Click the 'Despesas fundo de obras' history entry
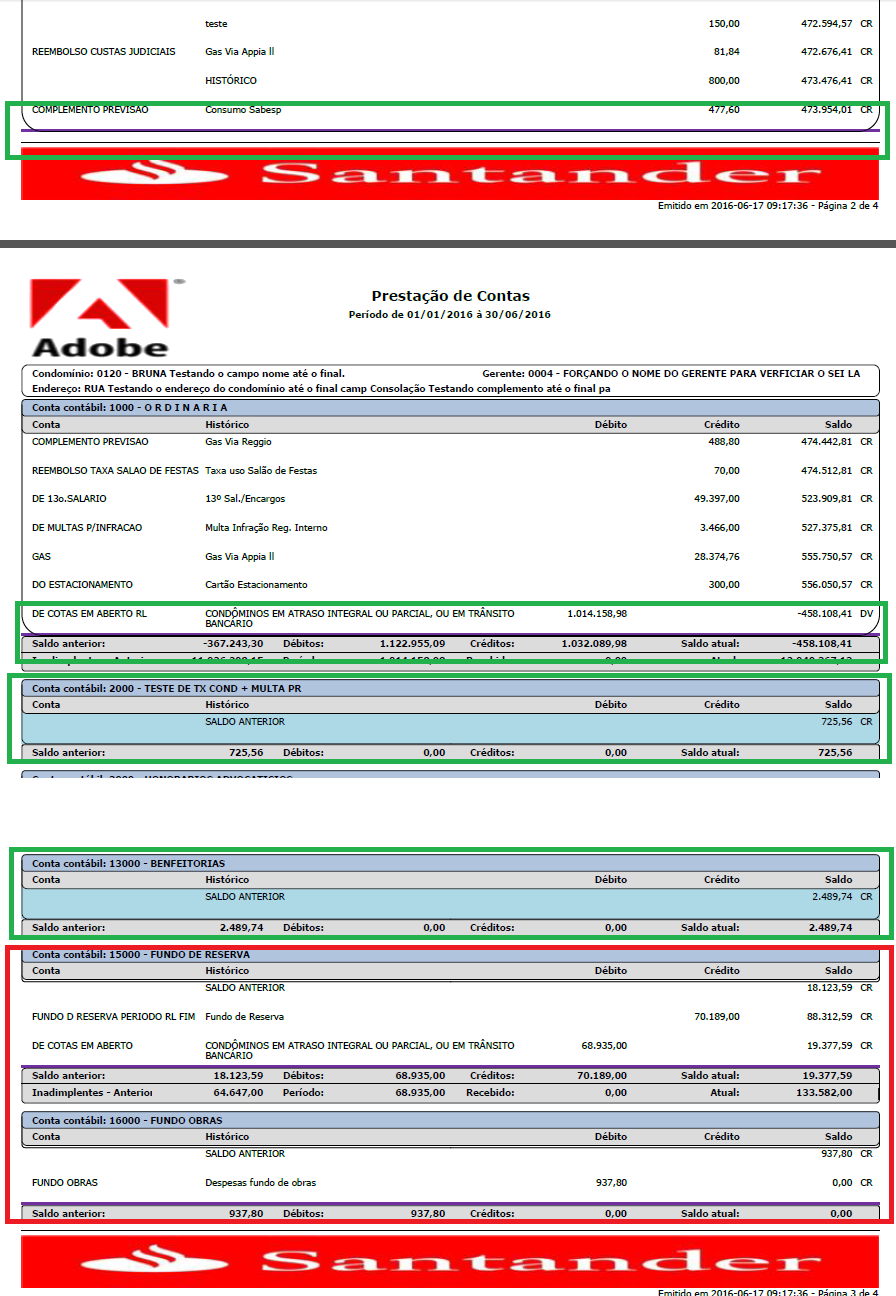Screen dimensions: 896x1296 tap(260, 1183)
